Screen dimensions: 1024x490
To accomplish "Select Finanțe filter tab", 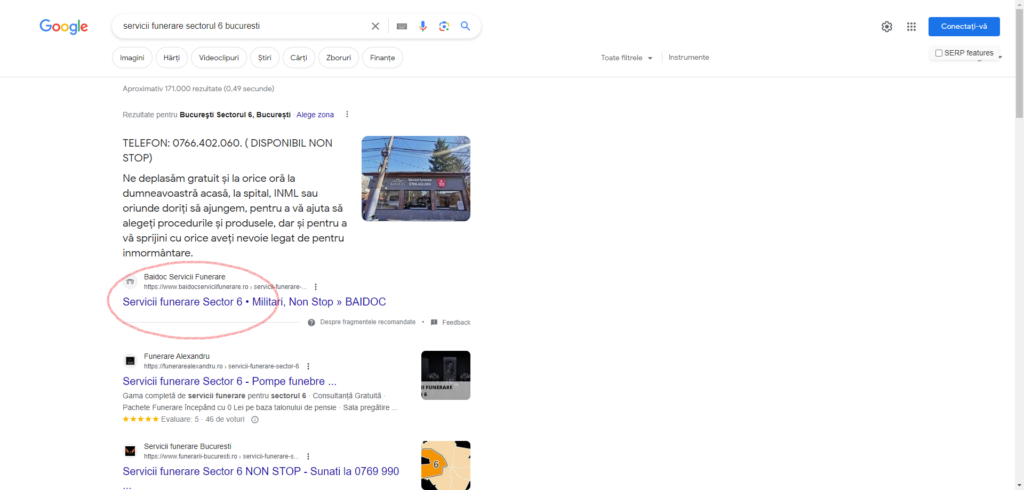I will point(383,57).
